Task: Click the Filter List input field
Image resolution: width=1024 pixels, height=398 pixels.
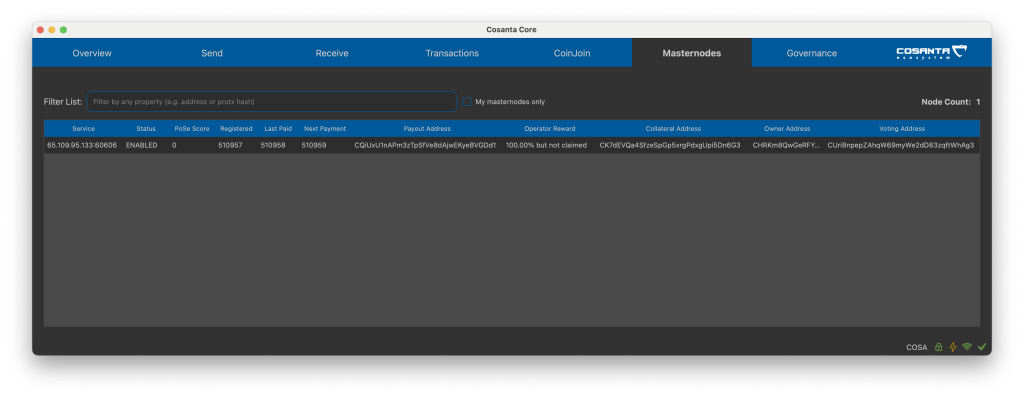Action: coord(272,102)
